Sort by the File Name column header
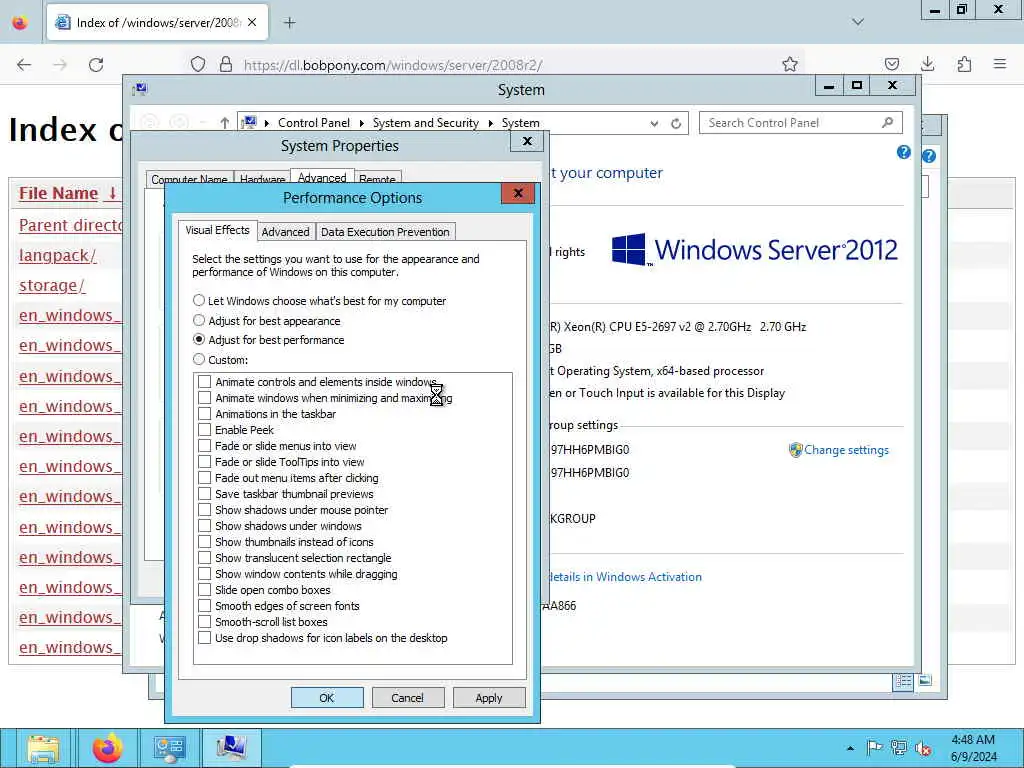 click(59, 193)
